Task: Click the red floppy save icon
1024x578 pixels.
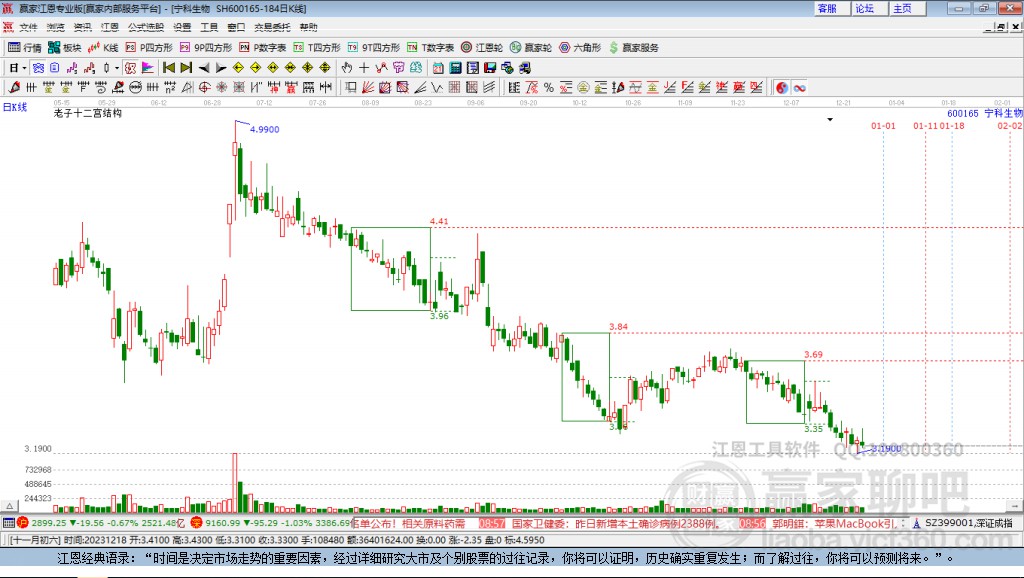Action: pyautogui.click(x=490, y=68)
